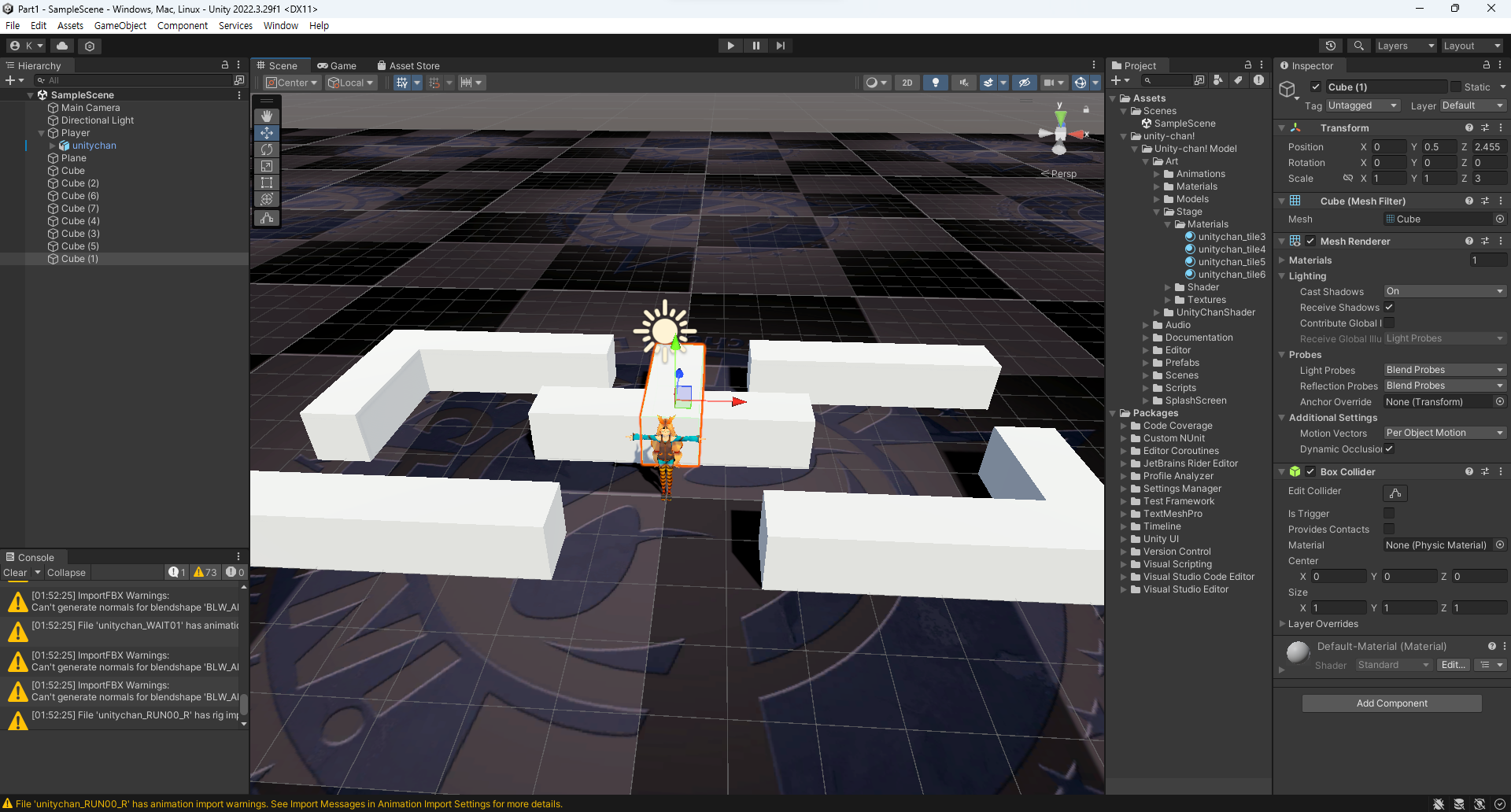The image size is (1511, 812).
Task: Click the Step frame button
Action: [780, 46]
